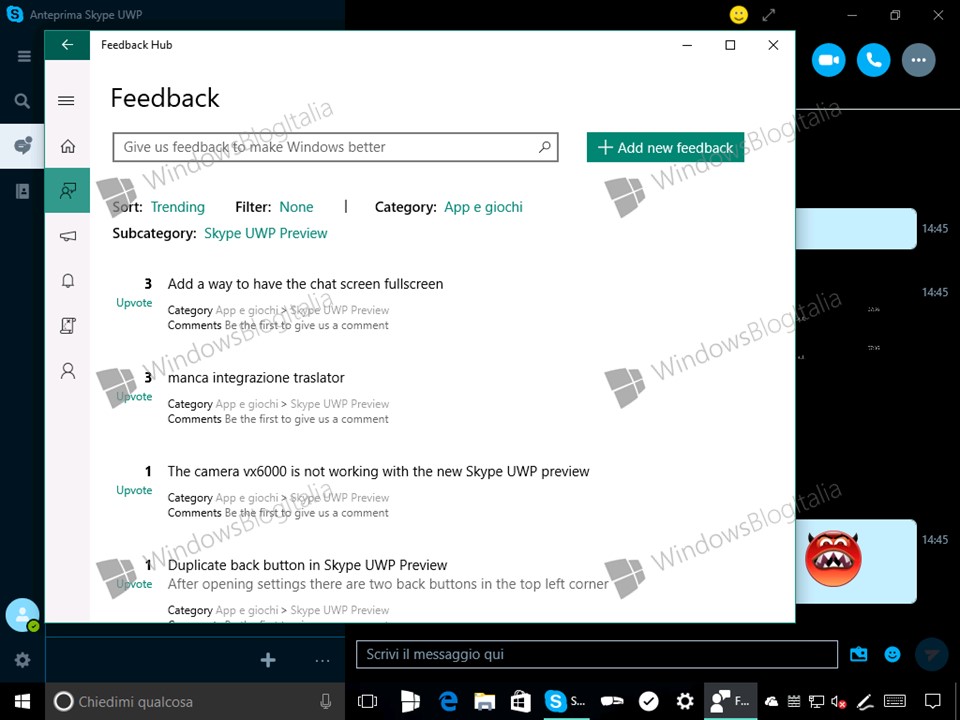Open Skype settings gear
The width and height of the screenshot is (960, 720).
pos(23,659)
